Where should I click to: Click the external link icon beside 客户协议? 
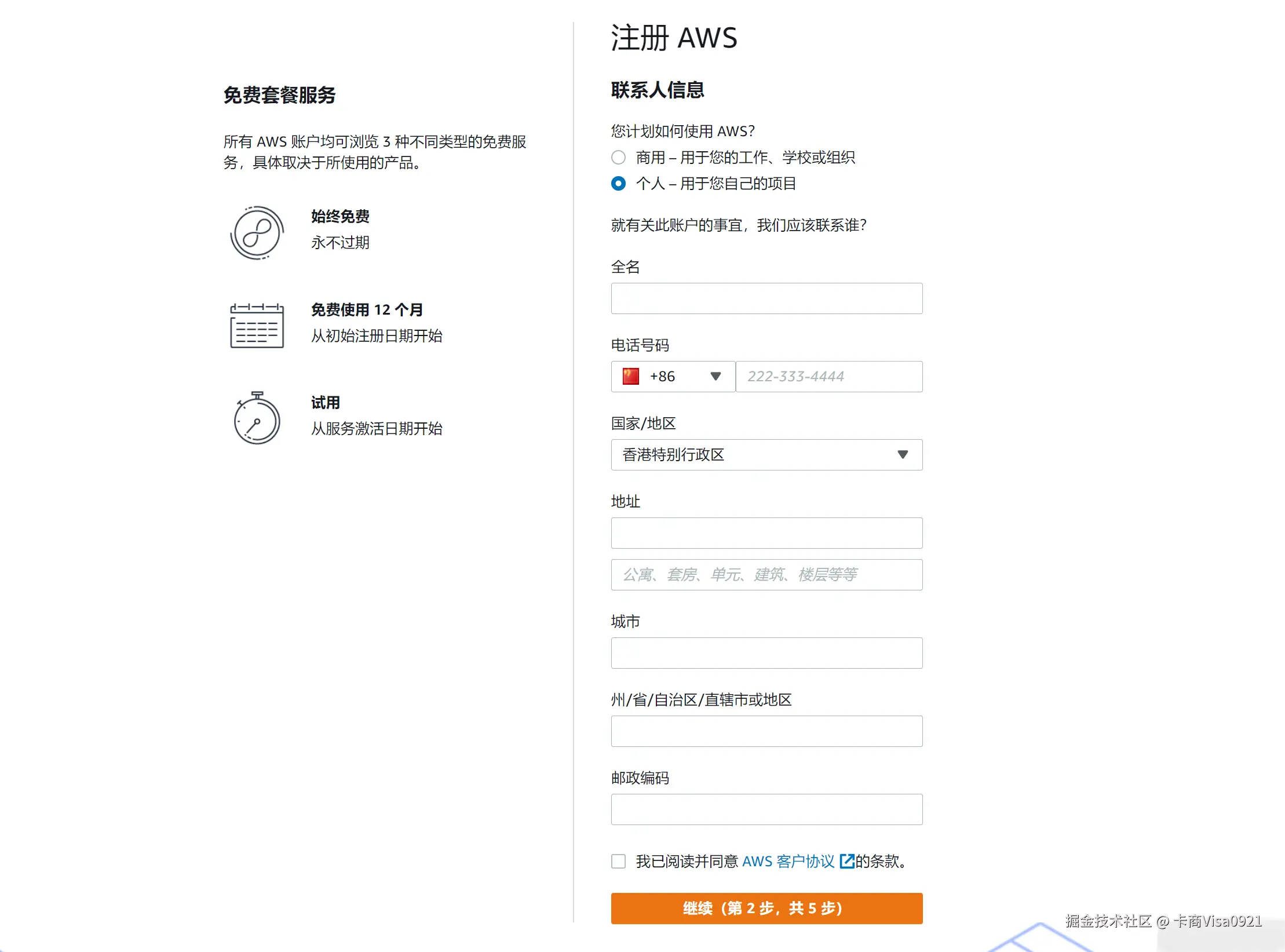pos(846,861)
